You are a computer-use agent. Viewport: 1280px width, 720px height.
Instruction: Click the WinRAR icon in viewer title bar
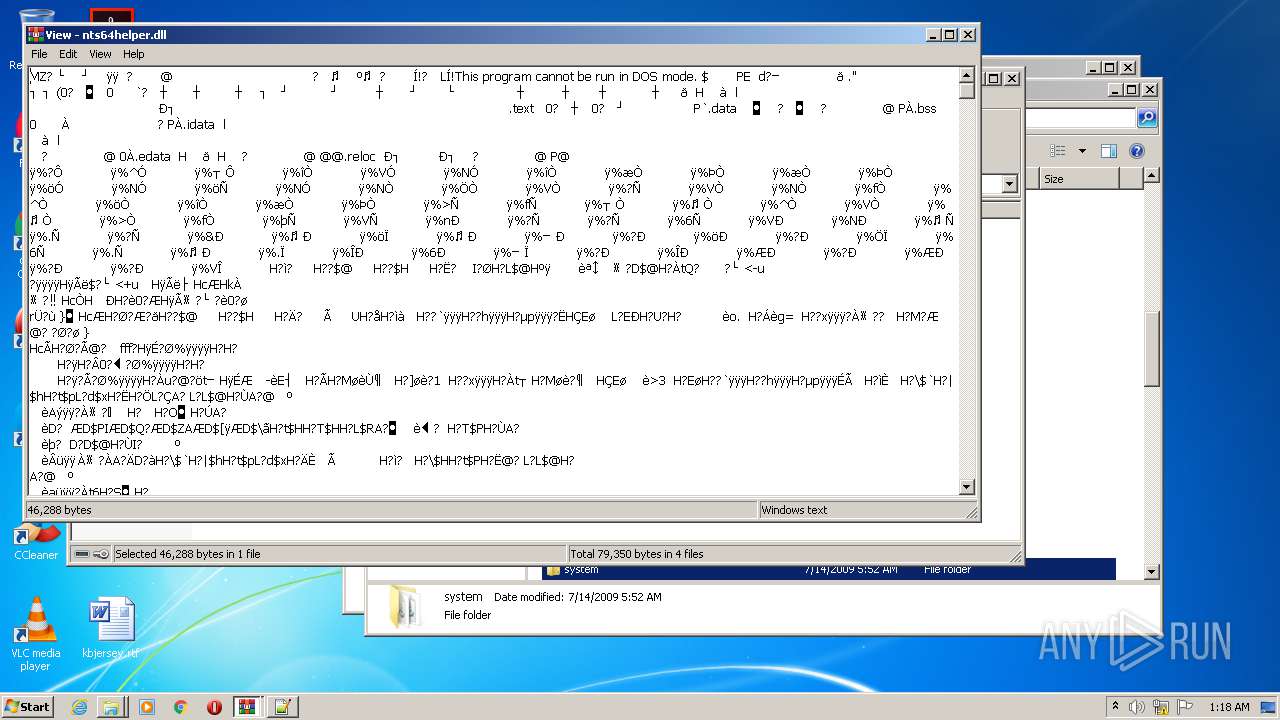(x=35, y=34)
